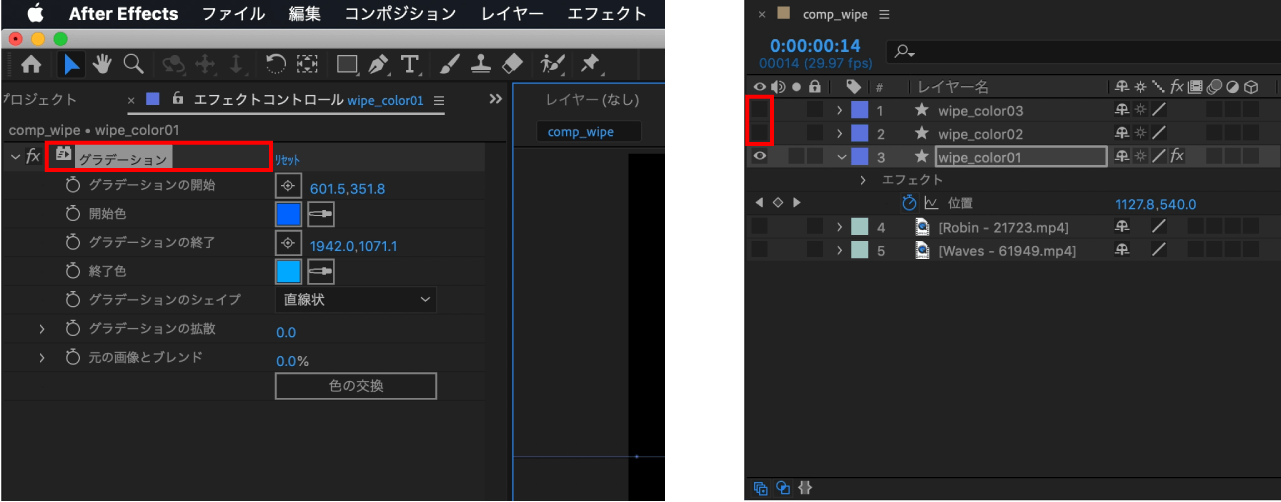Open the comp_wipe timeline panel menu
The height and width of the screenshot is (502, 1281).
pyautogui.click(x=884, y=15)
